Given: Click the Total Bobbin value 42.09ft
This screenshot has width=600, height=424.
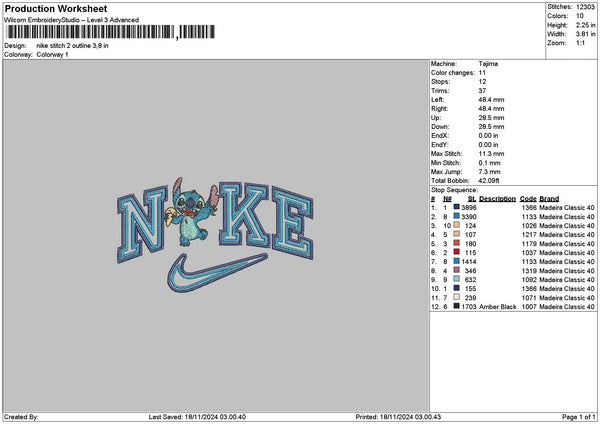Looking at the screenshot, I should 489,181.
